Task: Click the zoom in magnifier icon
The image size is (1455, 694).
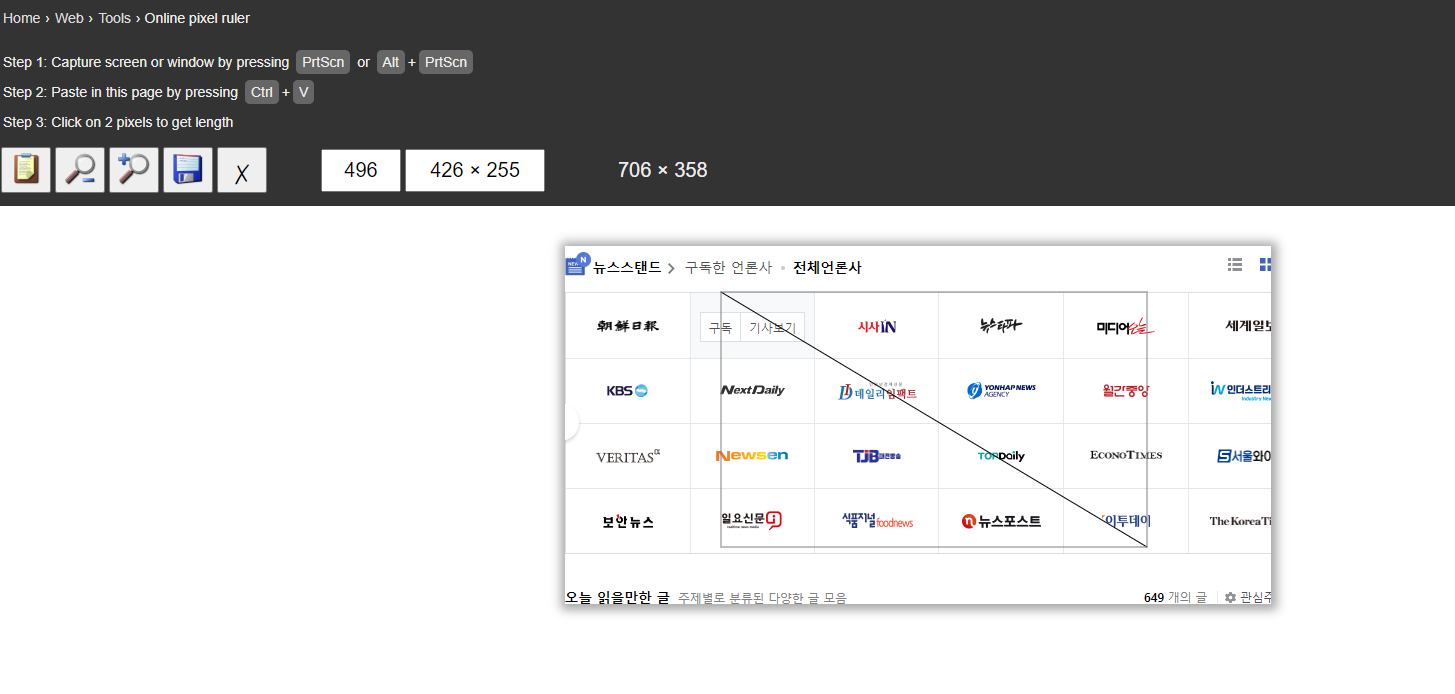Action: (x=134, y=170)
